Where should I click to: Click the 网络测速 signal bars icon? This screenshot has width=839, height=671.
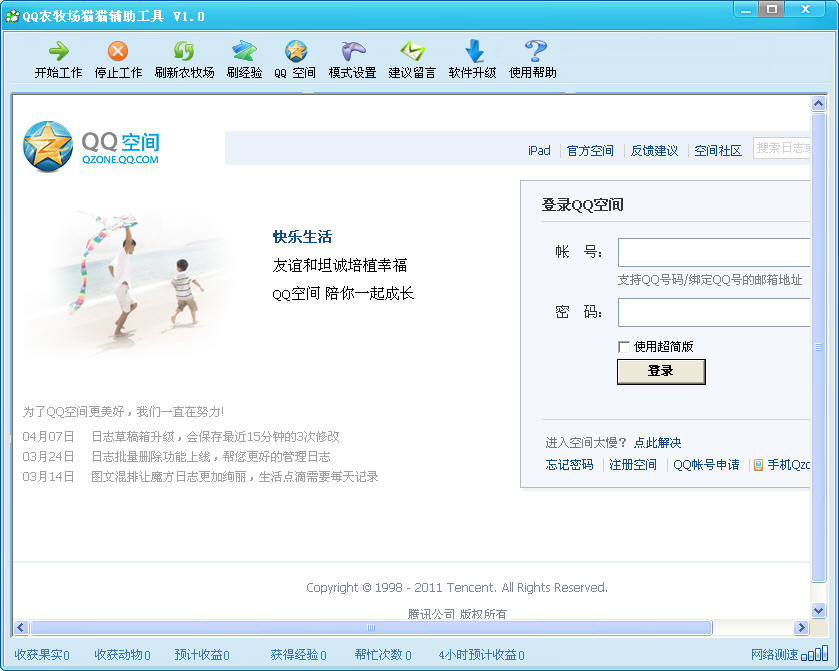[814, 653]
